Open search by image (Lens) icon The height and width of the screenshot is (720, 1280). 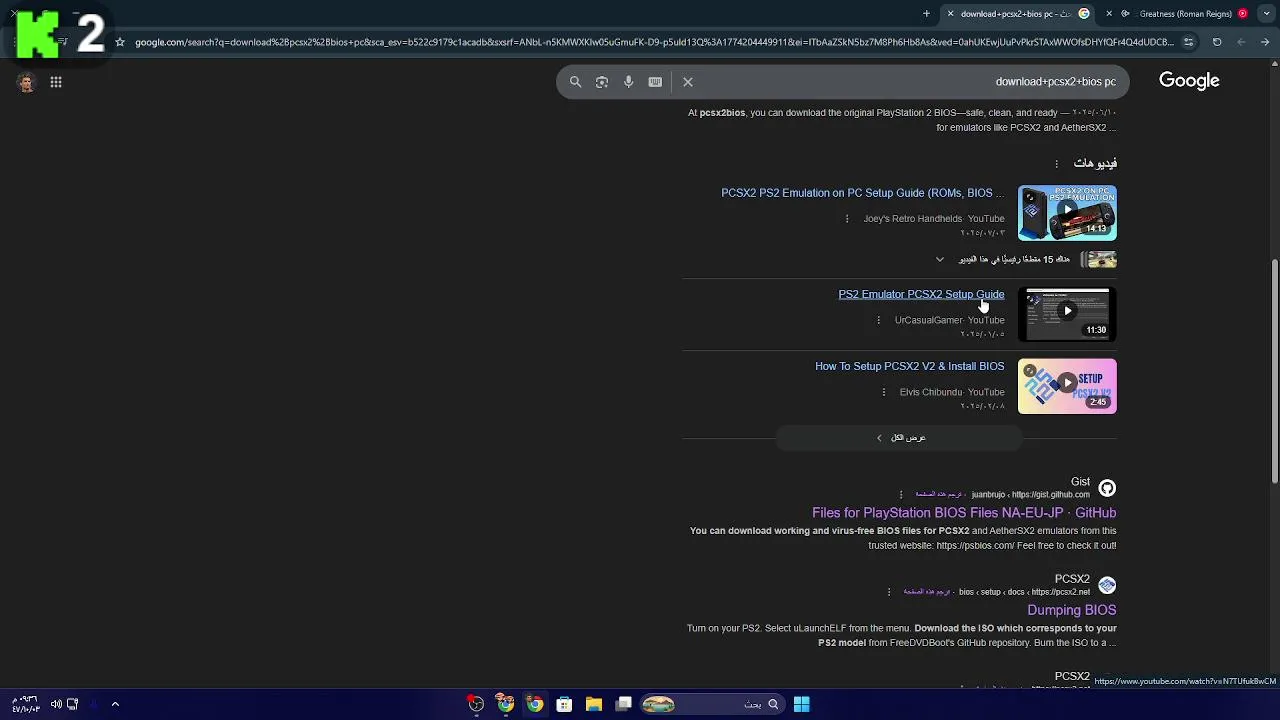click(x=602, y=82)
